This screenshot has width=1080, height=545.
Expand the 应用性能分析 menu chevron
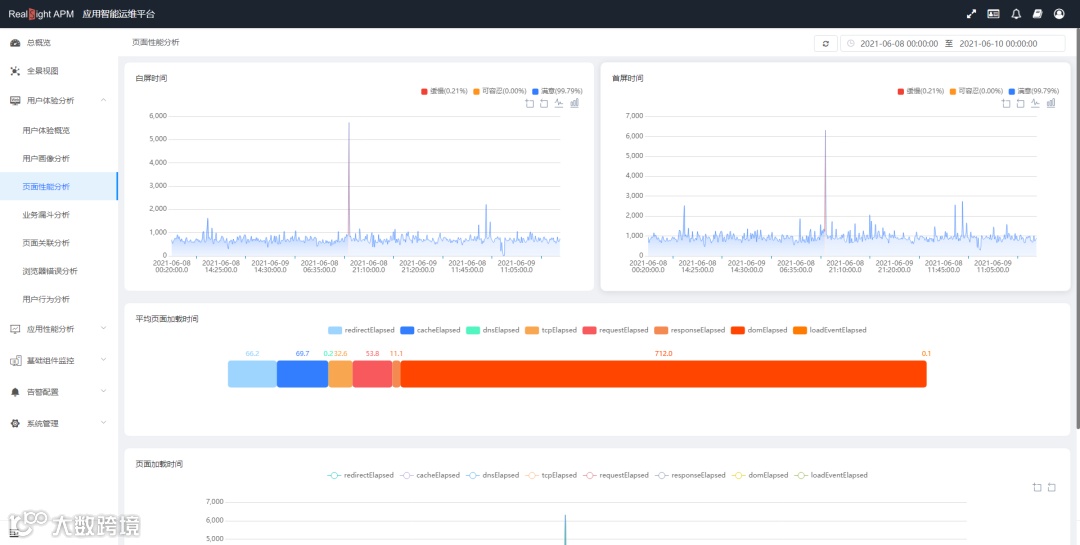point(103,329)
